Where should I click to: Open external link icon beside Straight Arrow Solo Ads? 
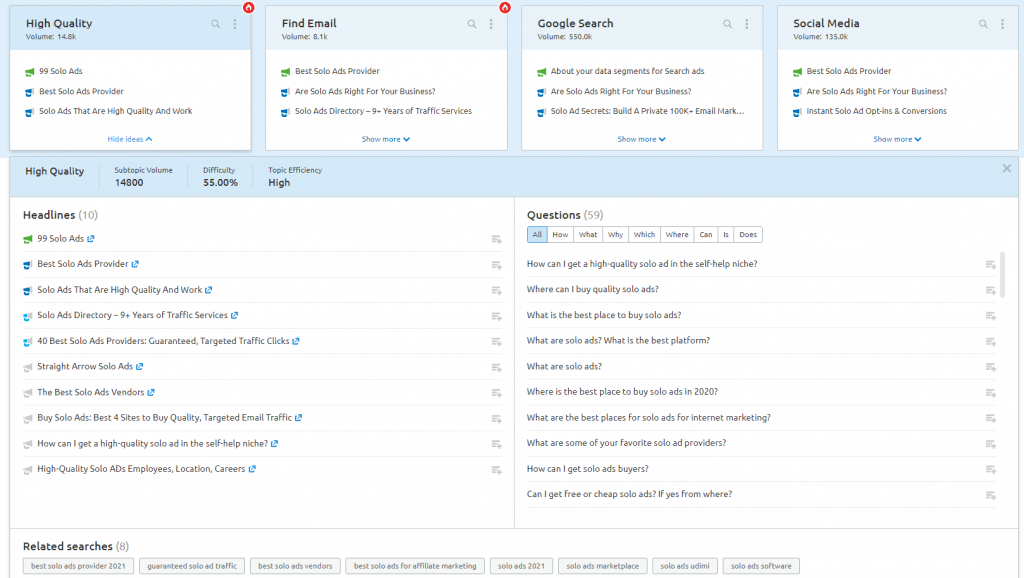click(x=139, y=367)
